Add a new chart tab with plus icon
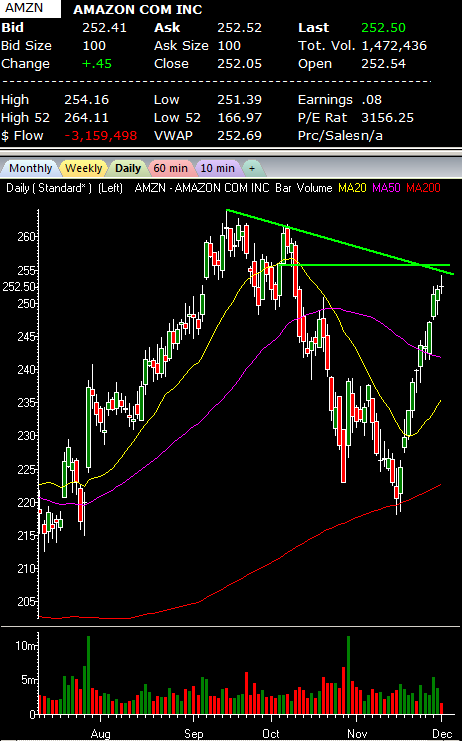 [x=252, y=168]
